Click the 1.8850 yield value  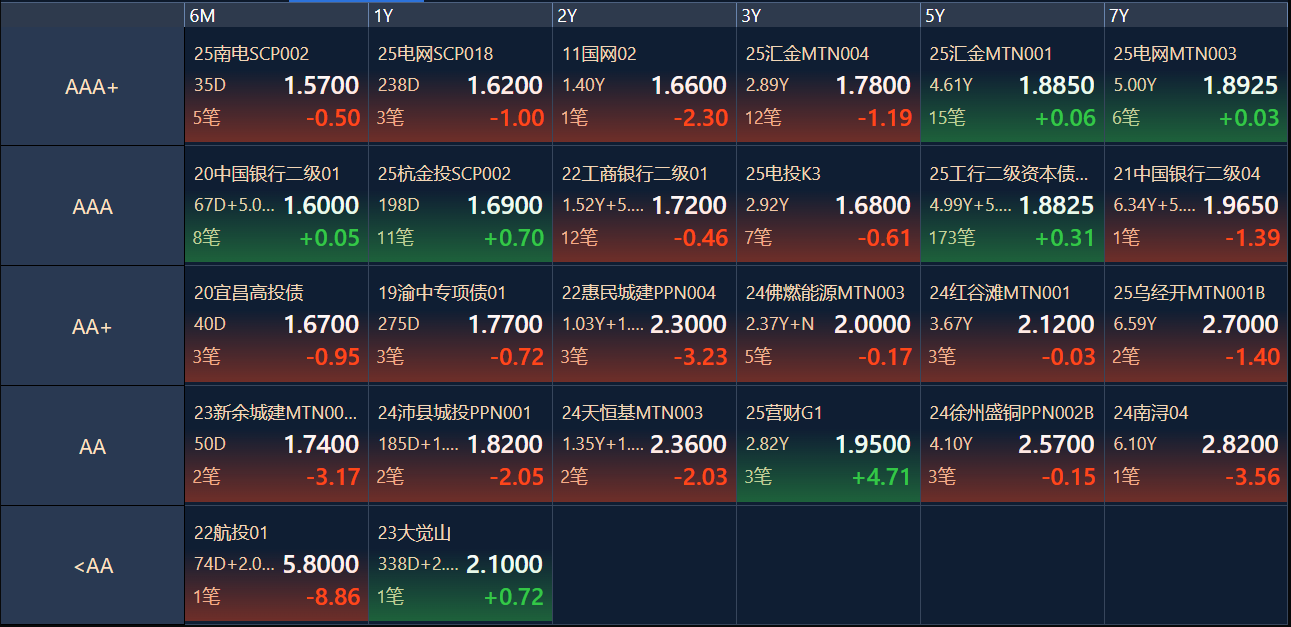point(1056,86)
